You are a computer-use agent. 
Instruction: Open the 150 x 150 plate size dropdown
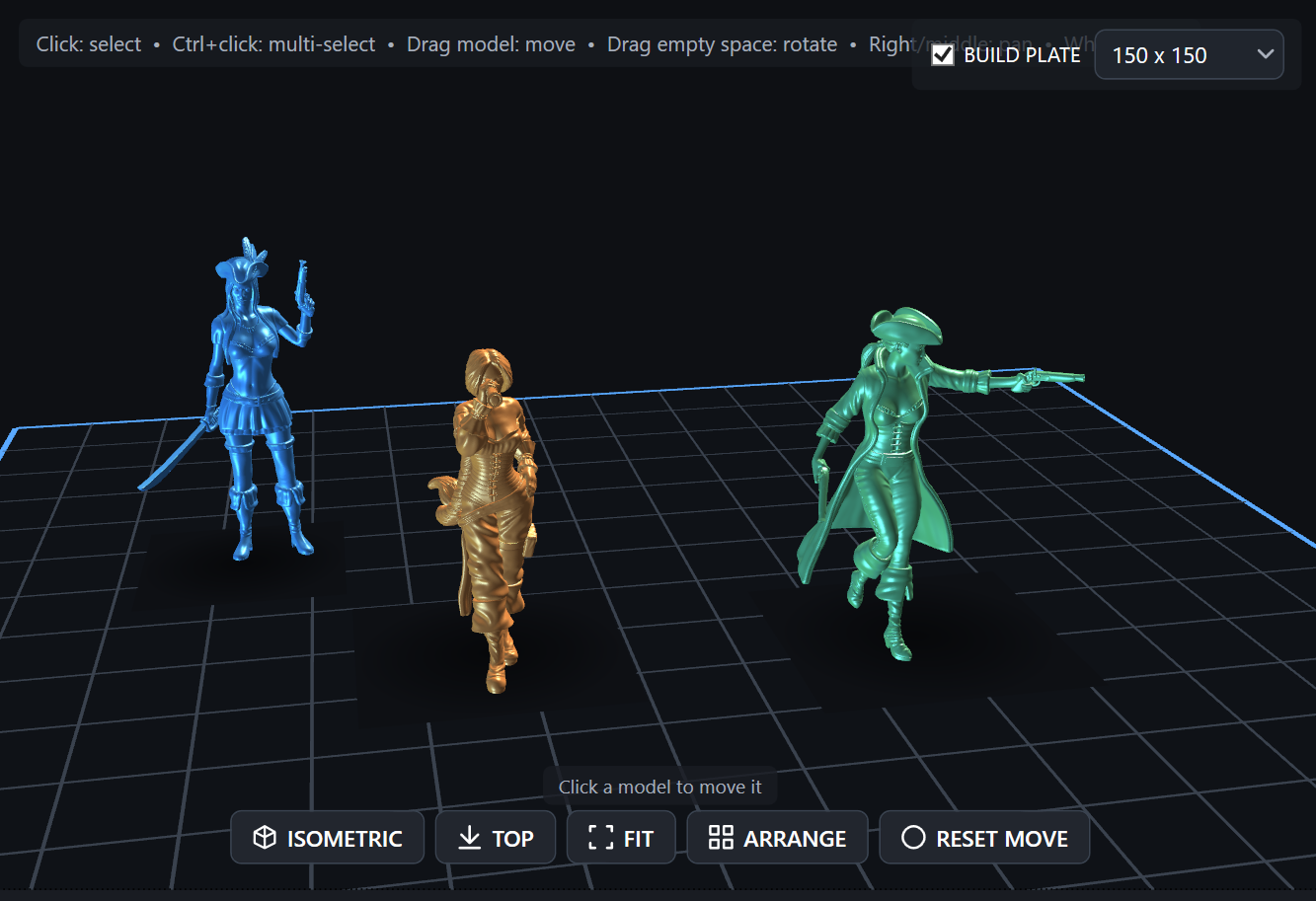point(1189,55)
